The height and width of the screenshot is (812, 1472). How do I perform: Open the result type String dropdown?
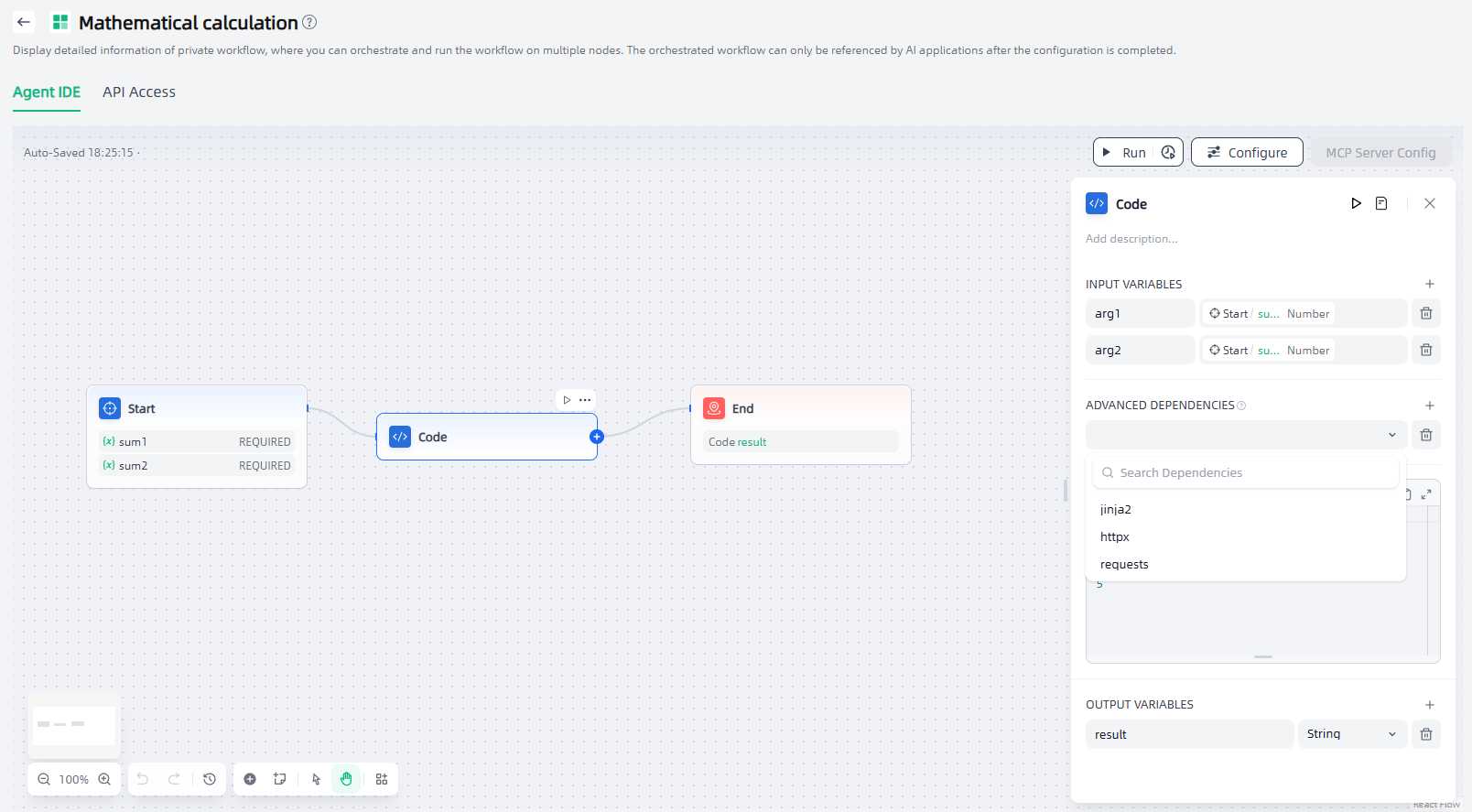click(x=1351, y=734)
